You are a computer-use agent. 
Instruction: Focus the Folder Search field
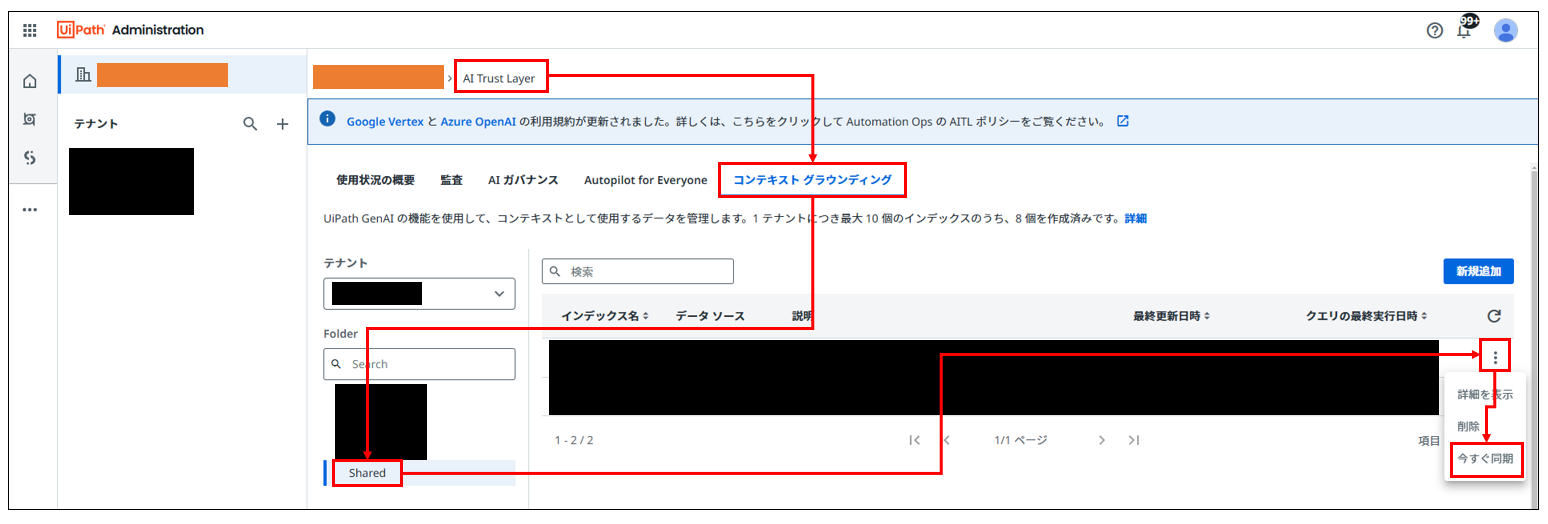[419, 364]
